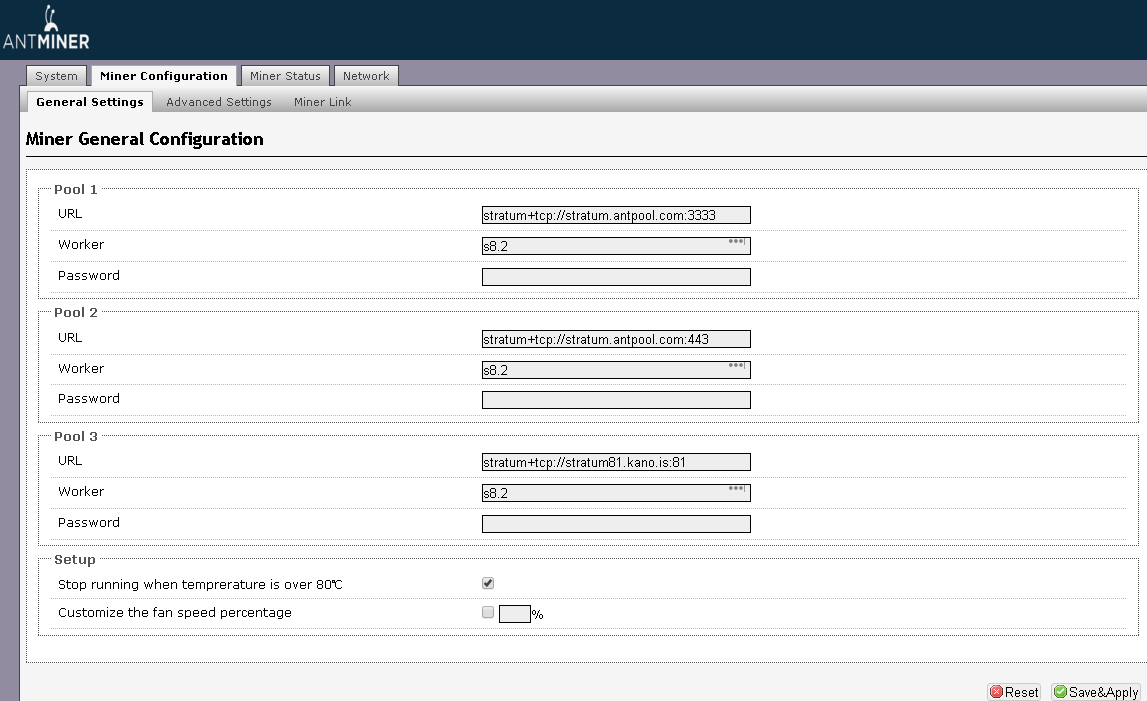1147x701 pixels.
Task: Focus the Pool 2 URL field
Action: pyautogui.click(x=616, y=339)
